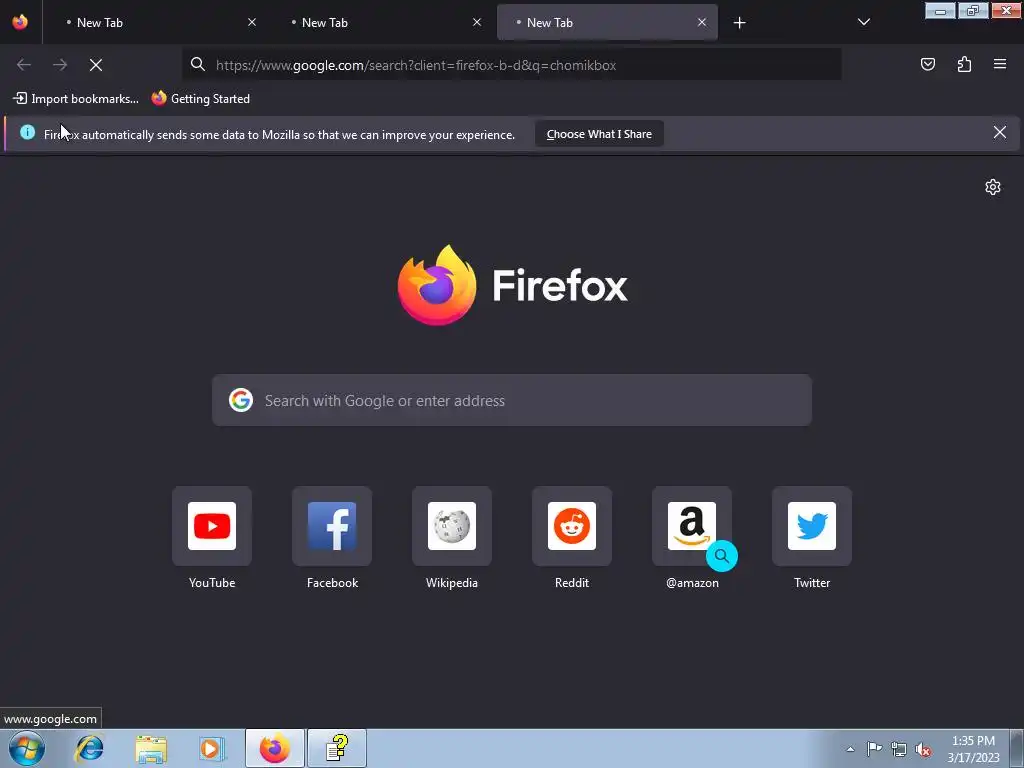Switch to the first New Tab

click(157, 22)
